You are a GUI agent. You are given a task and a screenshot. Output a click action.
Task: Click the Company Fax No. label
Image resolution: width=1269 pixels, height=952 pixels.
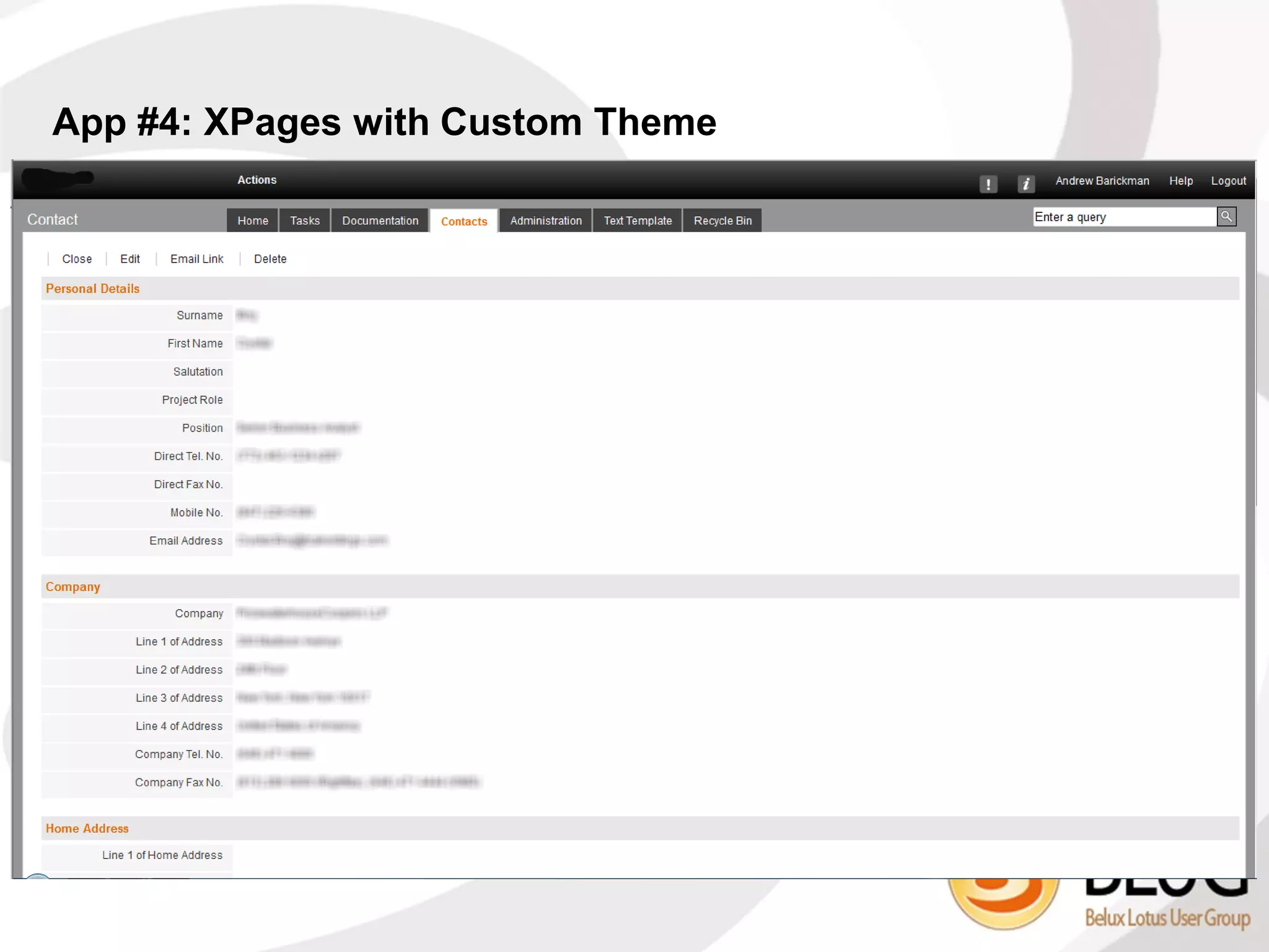click(x=179, y=782)
